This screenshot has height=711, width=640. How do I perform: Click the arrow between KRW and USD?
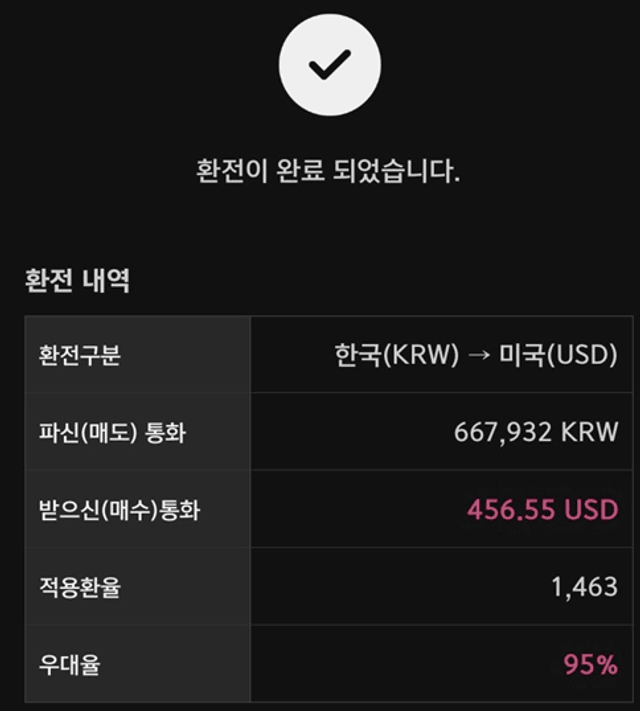(479, 355)
